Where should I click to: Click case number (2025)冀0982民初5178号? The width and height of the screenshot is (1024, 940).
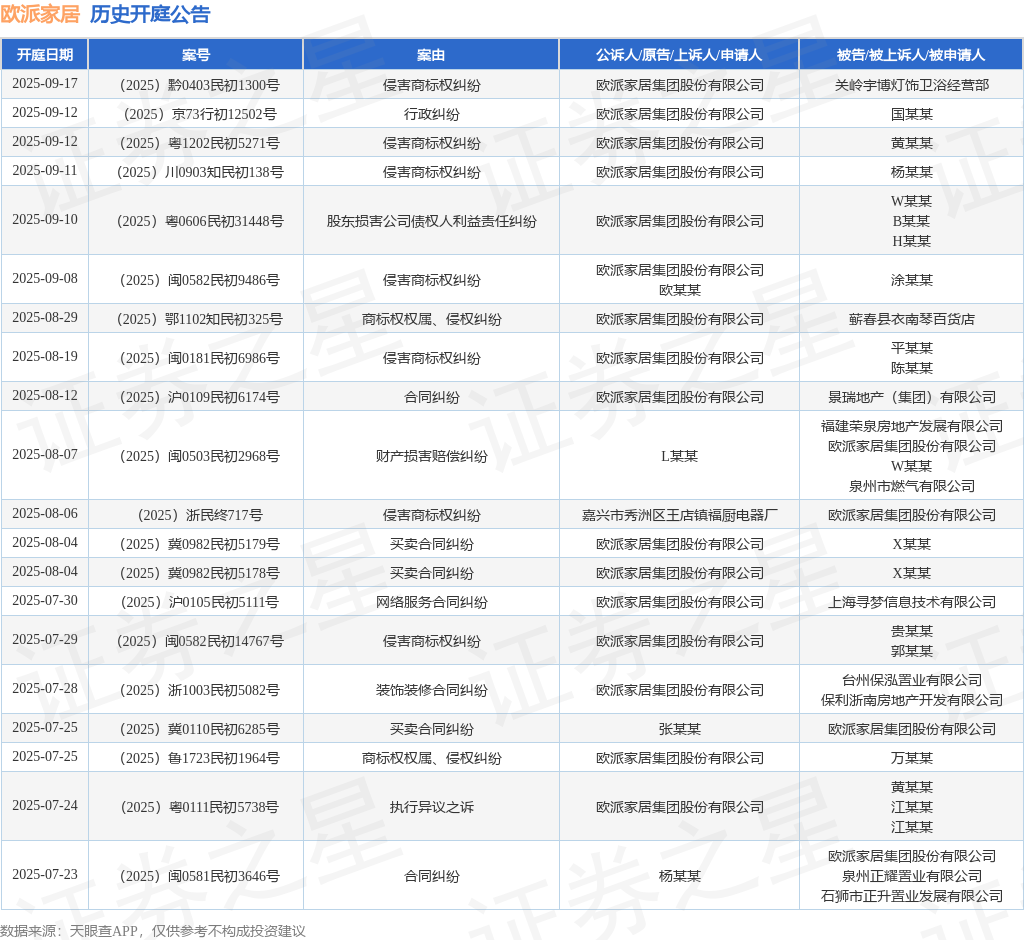click(196, 573)
